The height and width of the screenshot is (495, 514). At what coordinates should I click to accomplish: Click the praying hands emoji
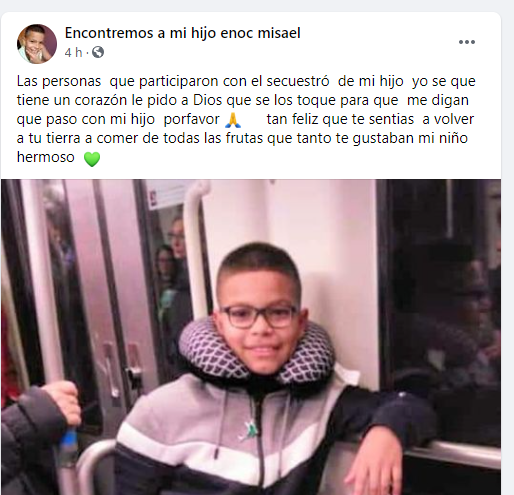coord(233,120)
